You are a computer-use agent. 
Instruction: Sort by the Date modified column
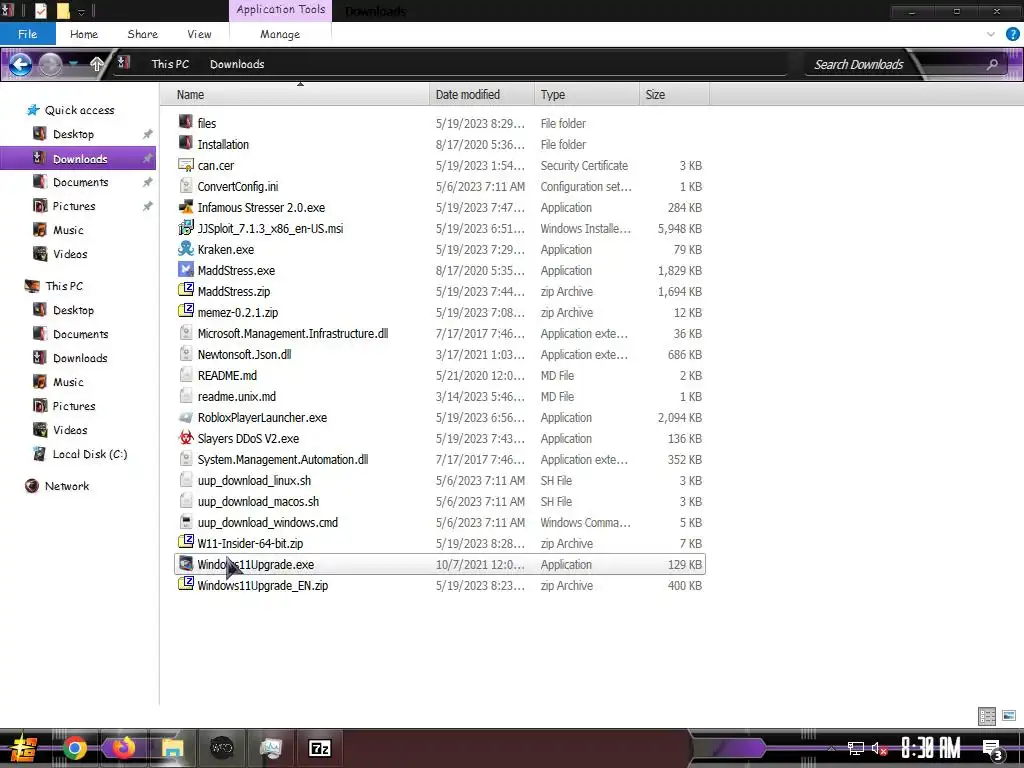[481, 95]
